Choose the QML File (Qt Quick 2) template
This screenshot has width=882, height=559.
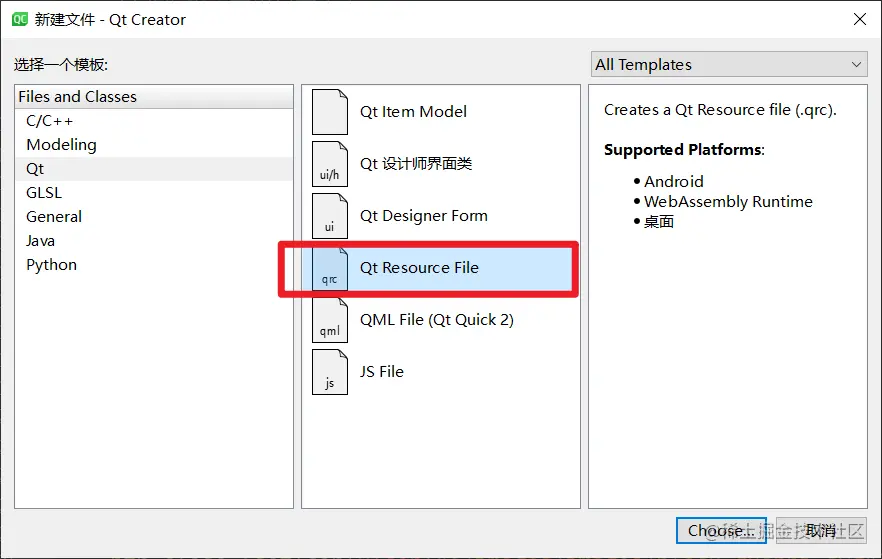coord(441,320)
